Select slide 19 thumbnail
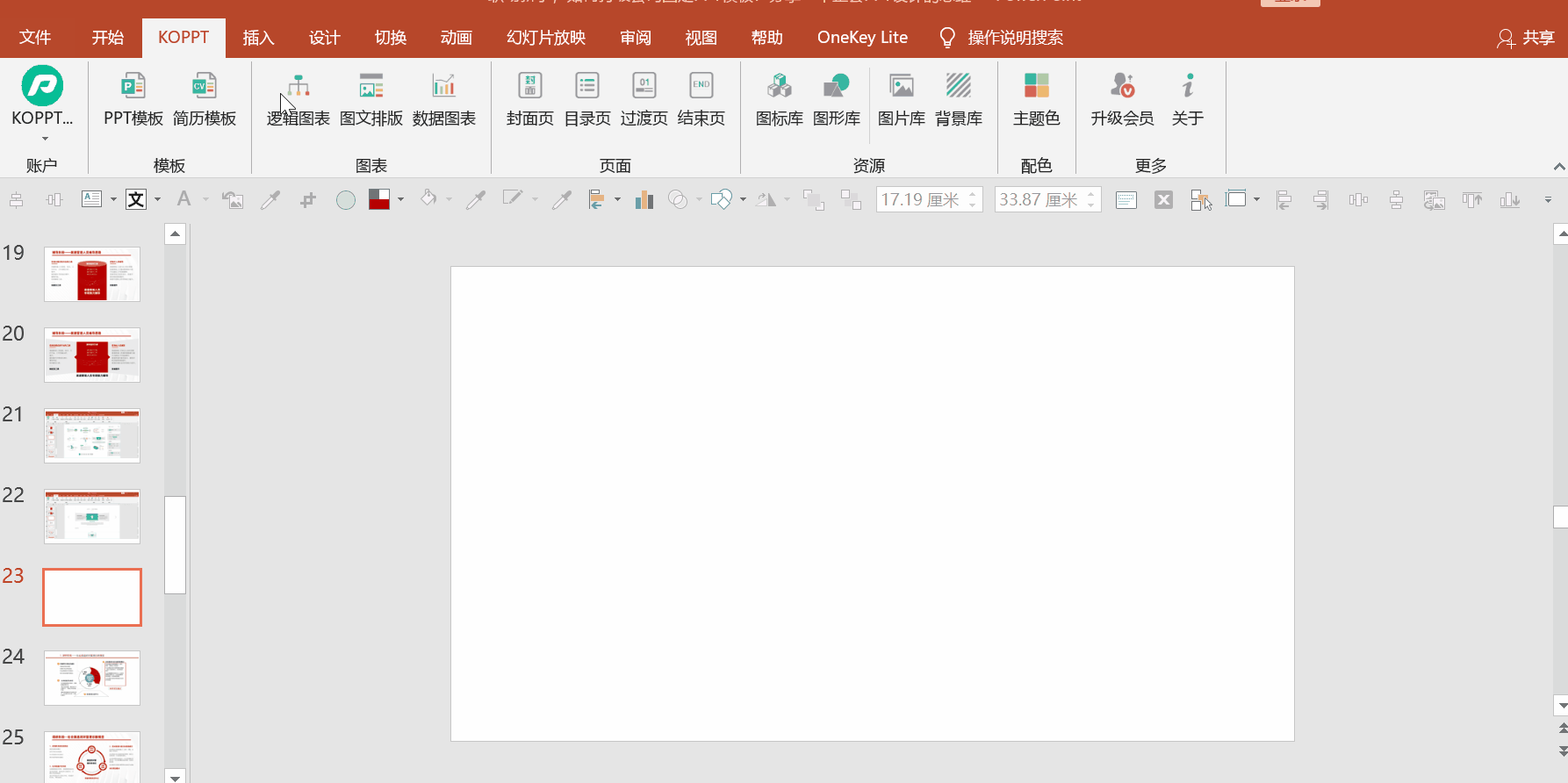The image size is (1568, 783). pyautogui.click(x=92, y=274)
